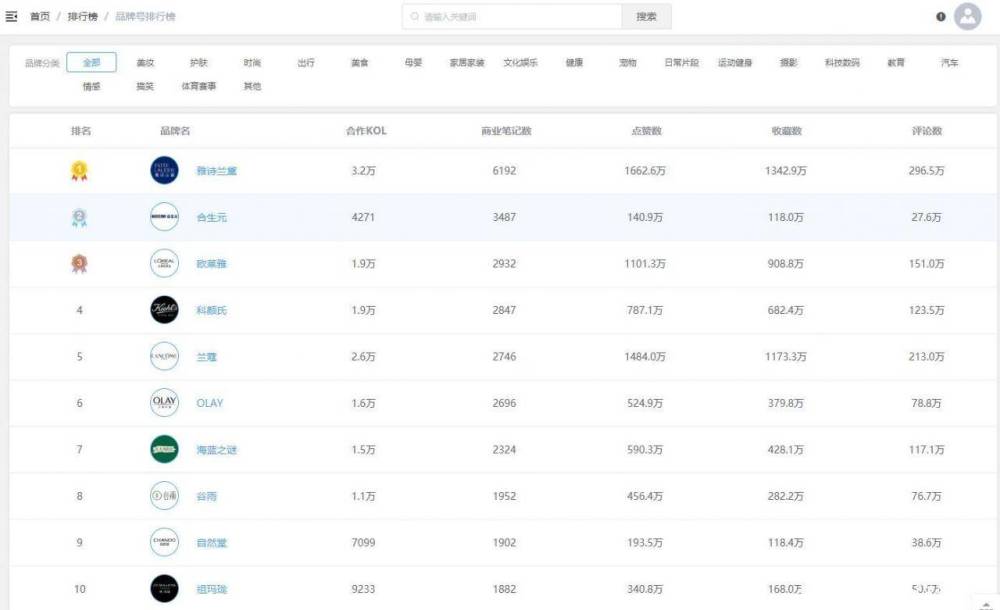Viewport: 1000px width, 610px height.
Task: Filter by 搞笑 category
Action: 145,86
